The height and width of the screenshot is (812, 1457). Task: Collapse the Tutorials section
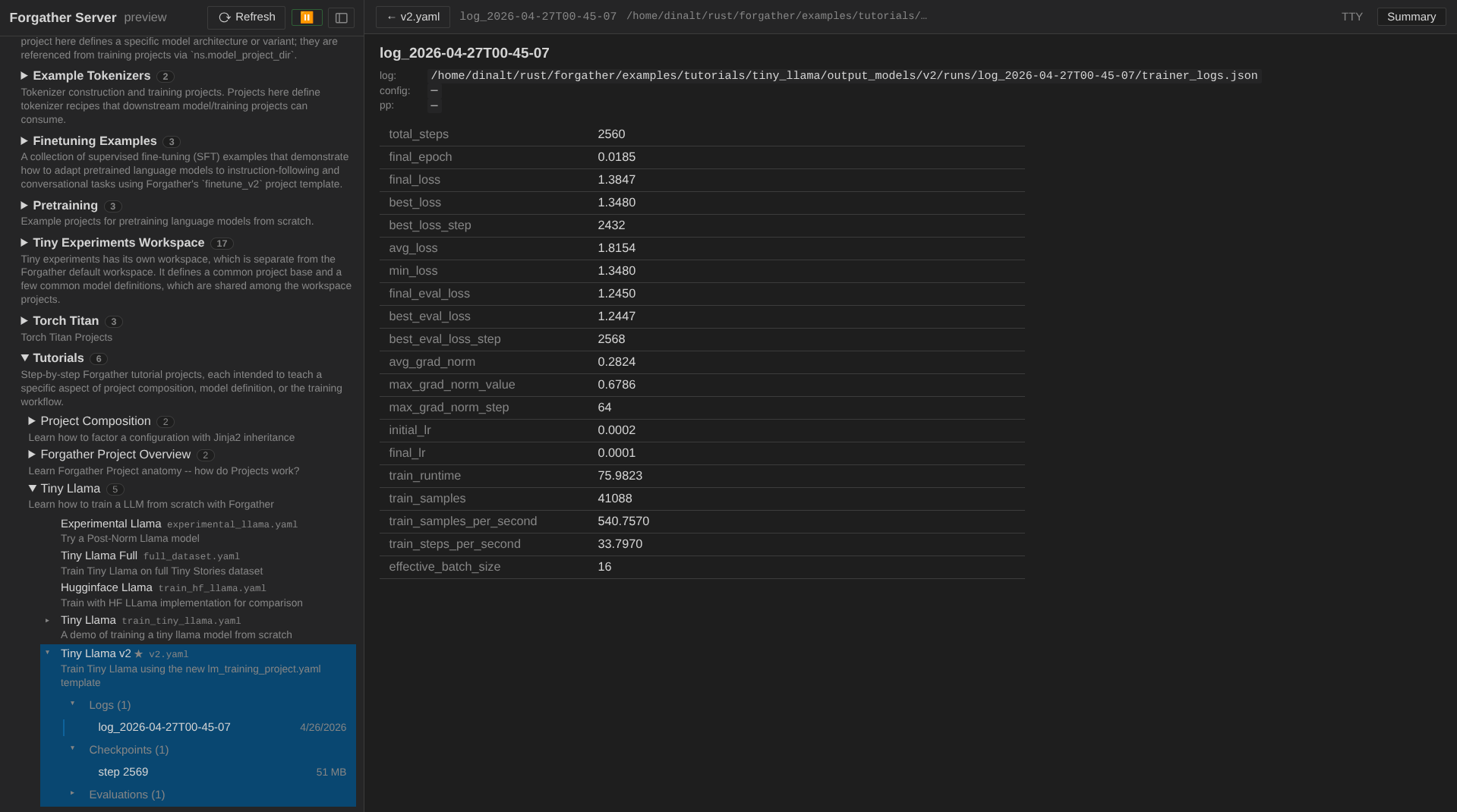(x=24, y=358)
